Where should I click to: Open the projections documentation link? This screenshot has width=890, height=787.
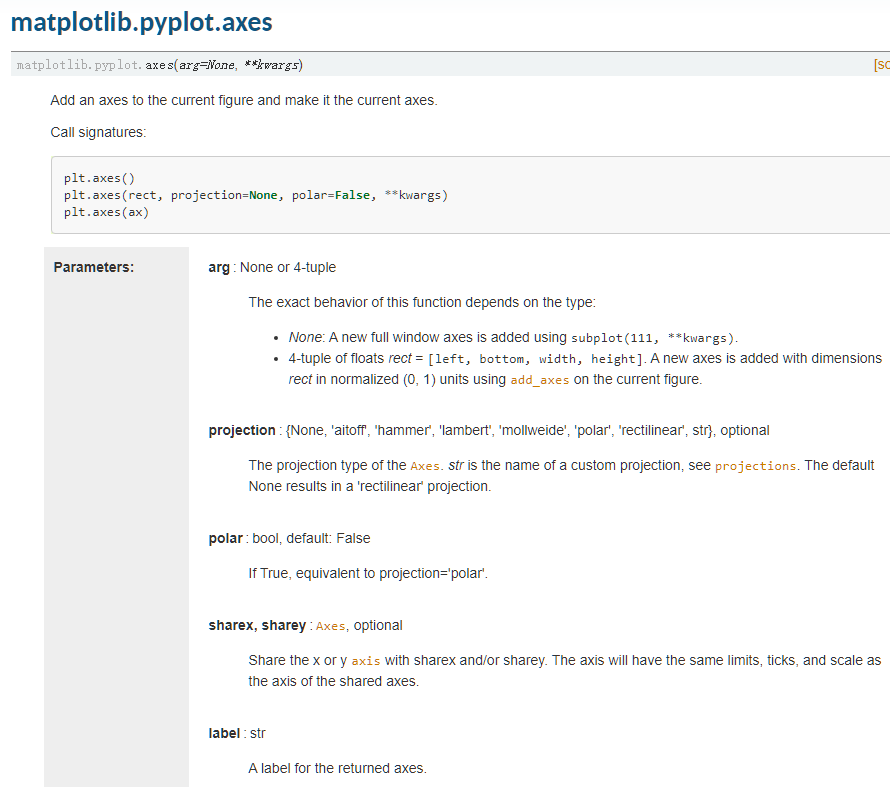coord(756,466)
